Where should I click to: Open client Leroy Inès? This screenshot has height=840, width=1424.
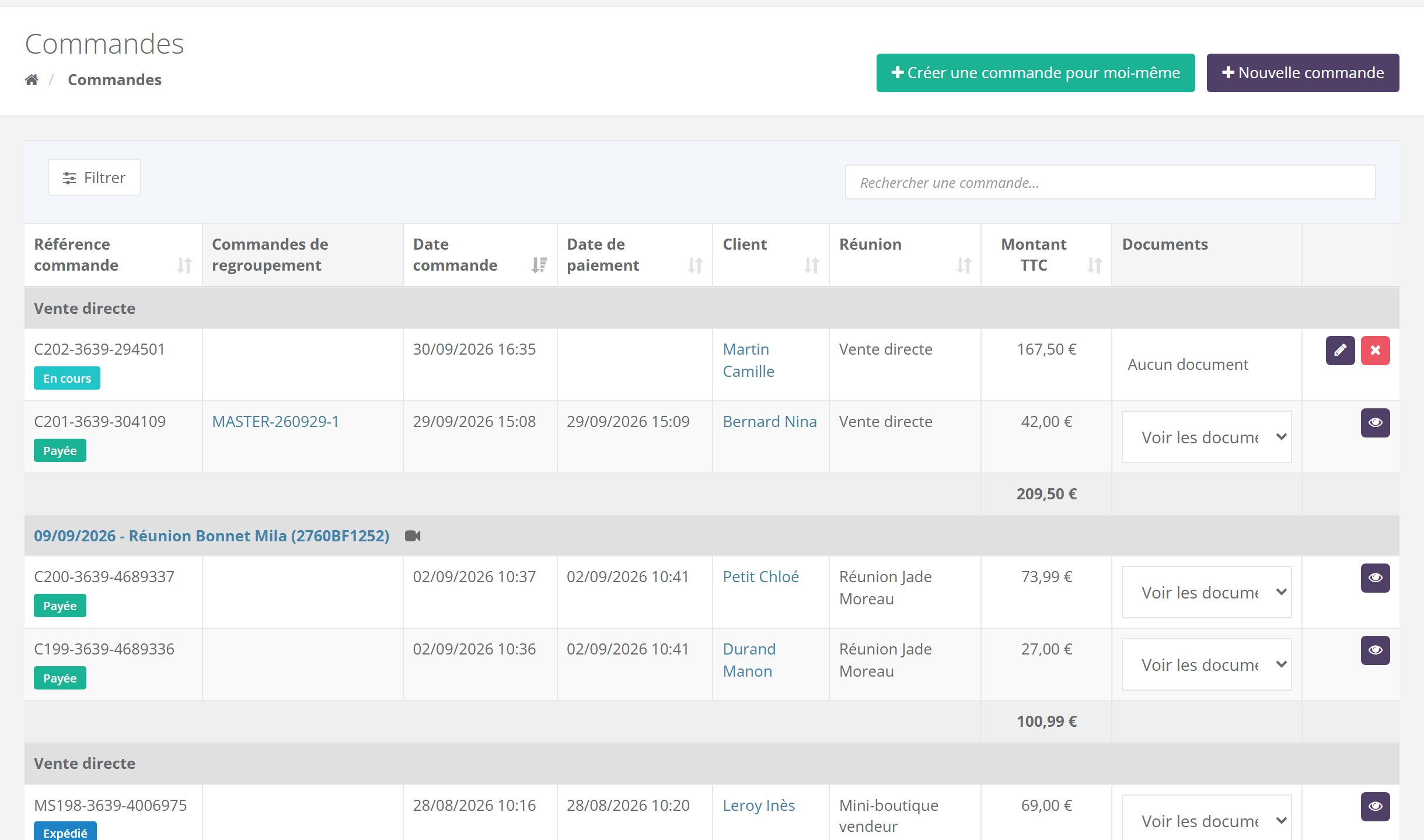(759, 806)
